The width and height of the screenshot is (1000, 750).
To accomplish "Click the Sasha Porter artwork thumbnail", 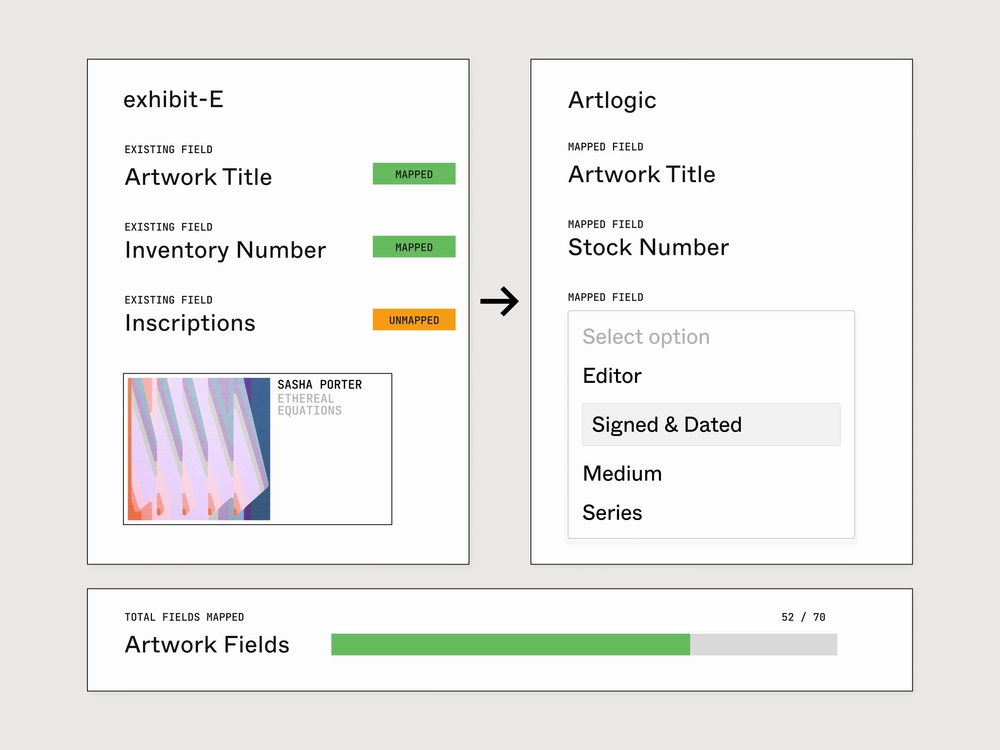I will tap(199, 449).
